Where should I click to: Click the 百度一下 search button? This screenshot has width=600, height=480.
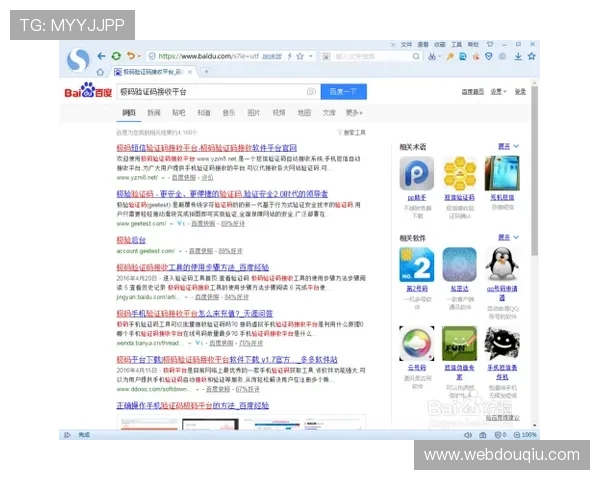[344, 92]
